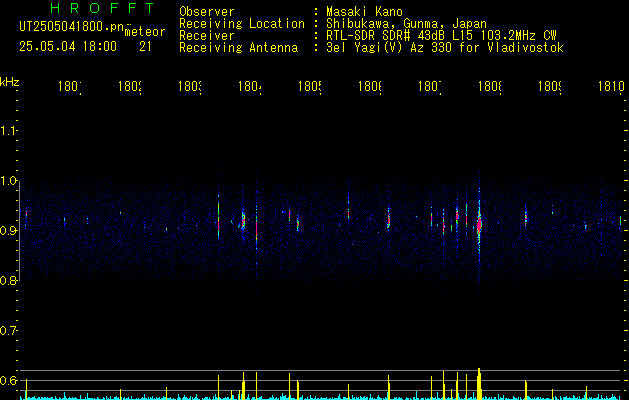Click the date 25.05.04 18:00 text
This screenshot has width=629, height=400.
pyautogui.click(x=68, y=47)
